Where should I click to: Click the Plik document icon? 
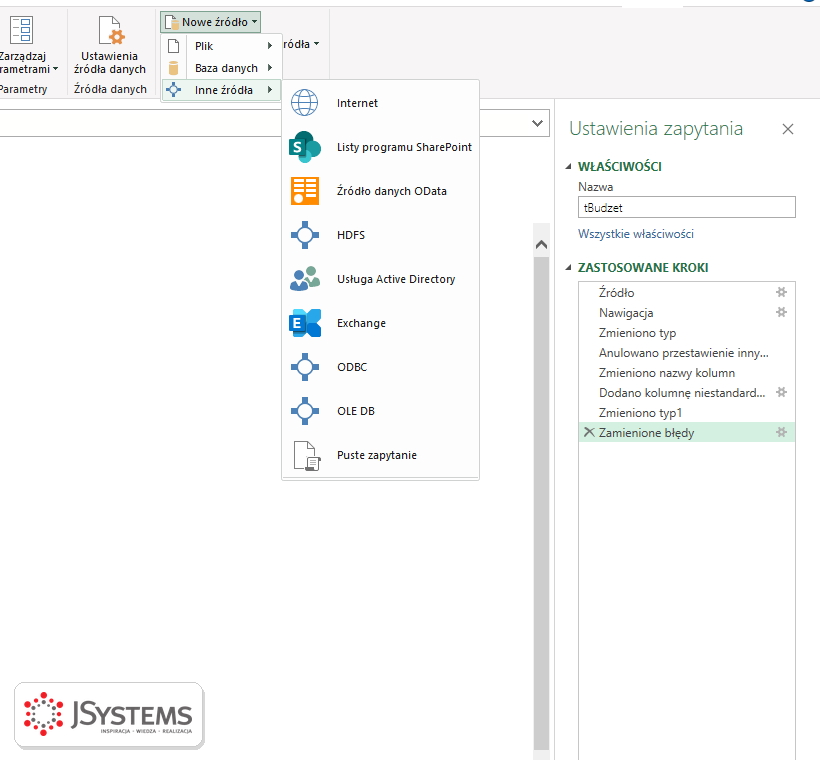174,46
